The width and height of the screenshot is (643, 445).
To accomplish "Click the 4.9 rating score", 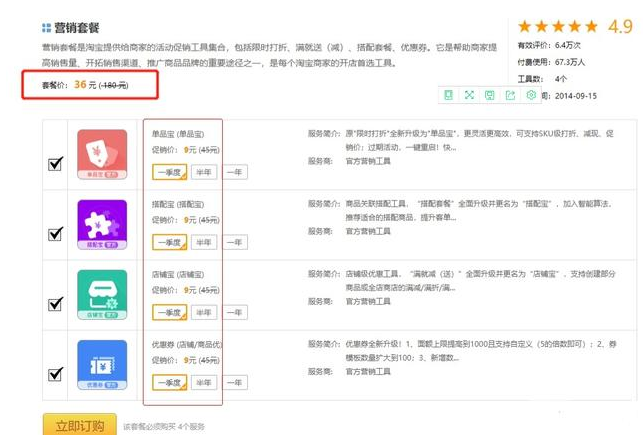I will coord(620,27).
